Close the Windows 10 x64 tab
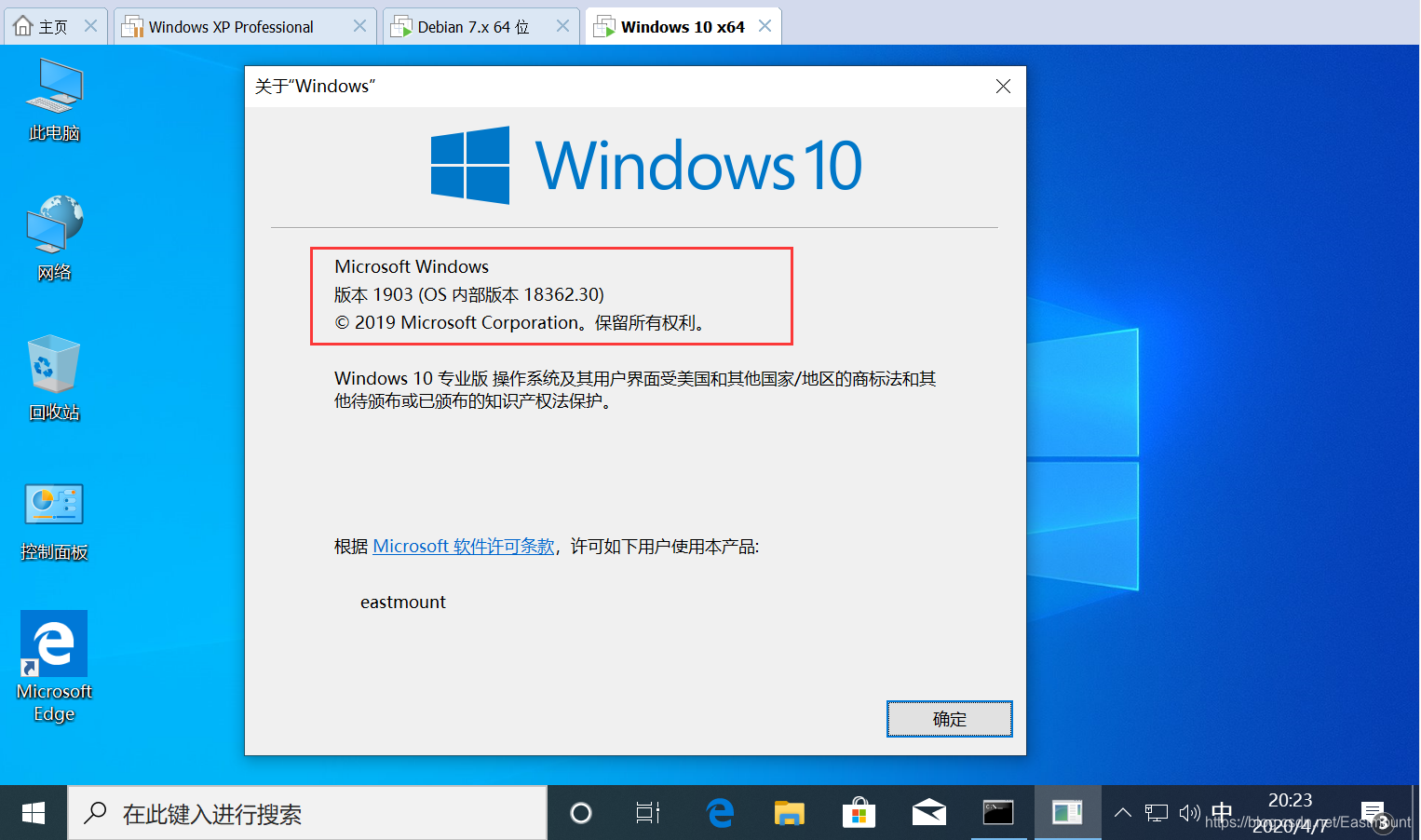The width and height of the screenshot is (1421, 840). (765, 26)
